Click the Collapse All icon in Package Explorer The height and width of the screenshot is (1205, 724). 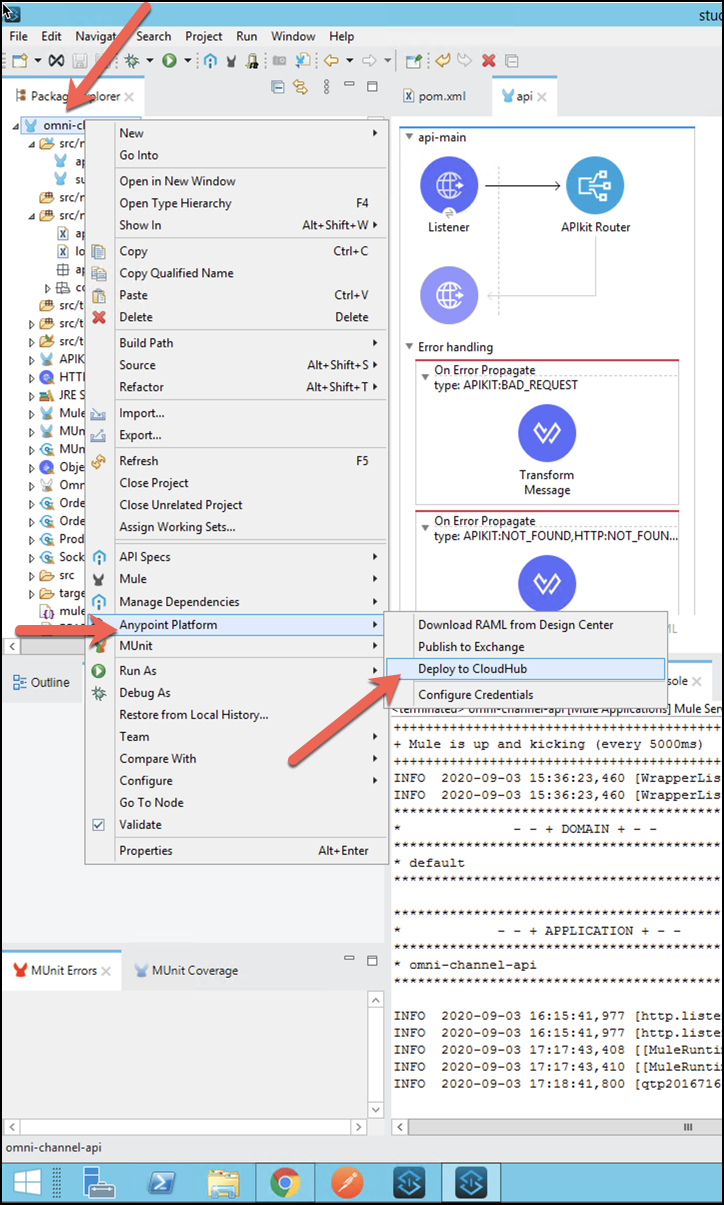click(x=278, y=87)
